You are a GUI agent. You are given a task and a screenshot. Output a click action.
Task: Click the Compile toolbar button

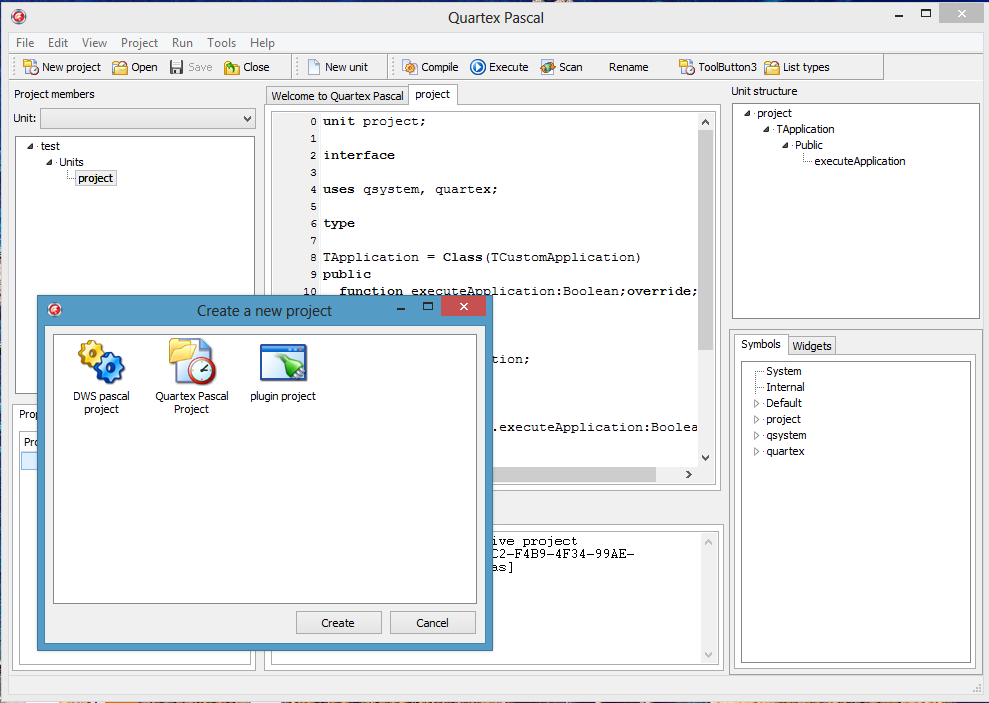coord(430,67)
